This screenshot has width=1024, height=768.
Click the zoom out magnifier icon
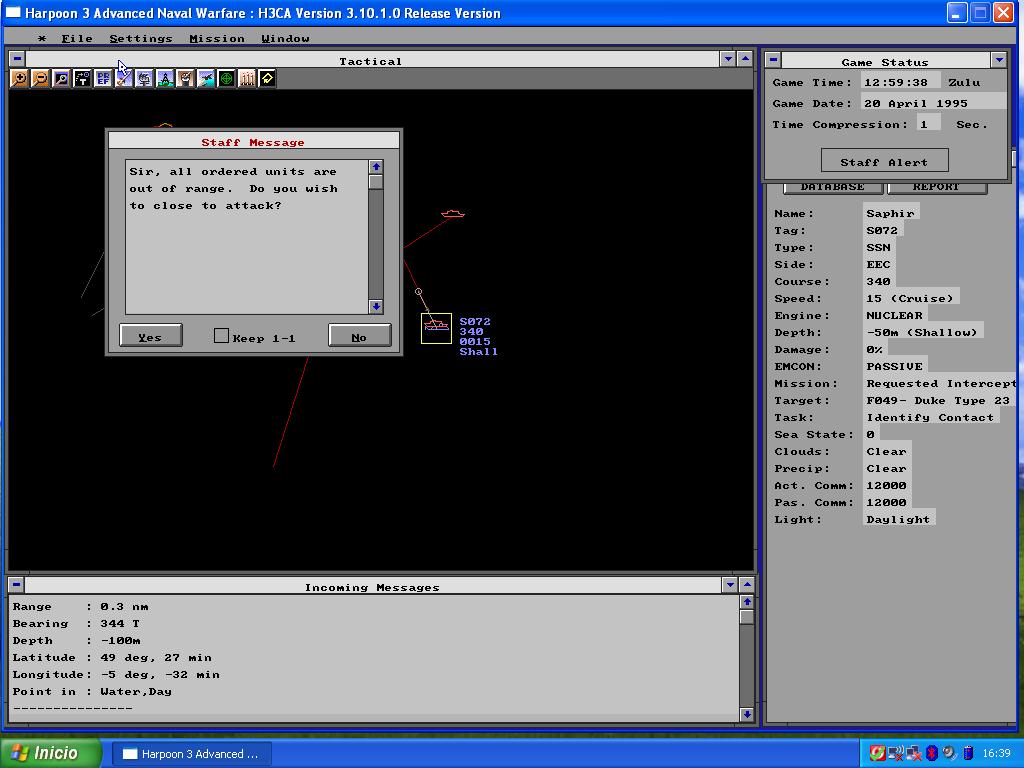[x=40, y=79]
